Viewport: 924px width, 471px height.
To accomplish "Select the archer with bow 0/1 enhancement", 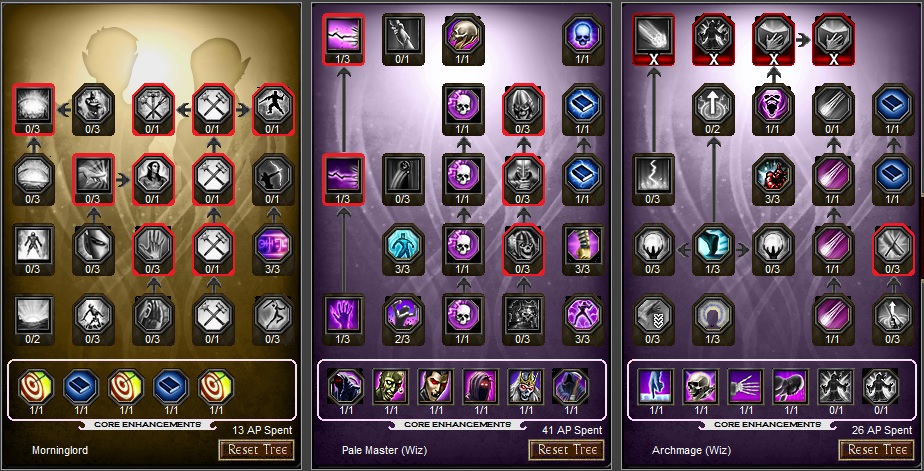I will [272, 174].
